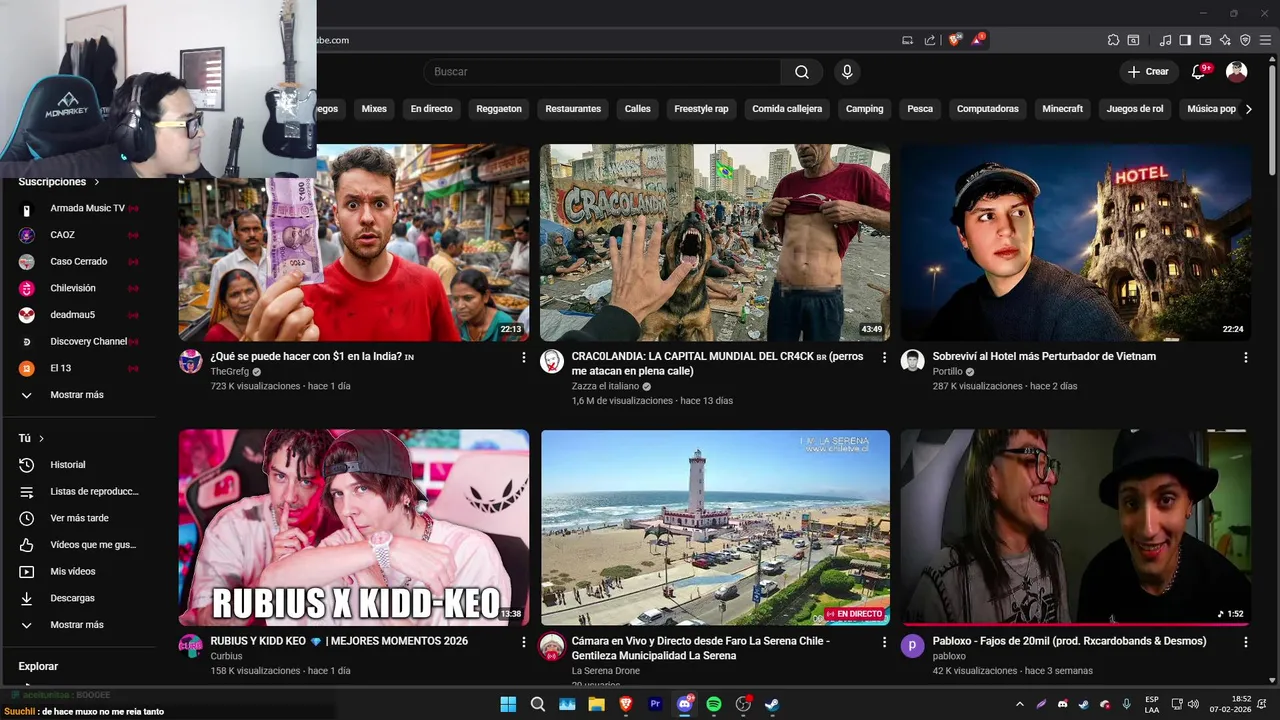Open Premiere Pro from the Windows taskbar

coord(655,704)
